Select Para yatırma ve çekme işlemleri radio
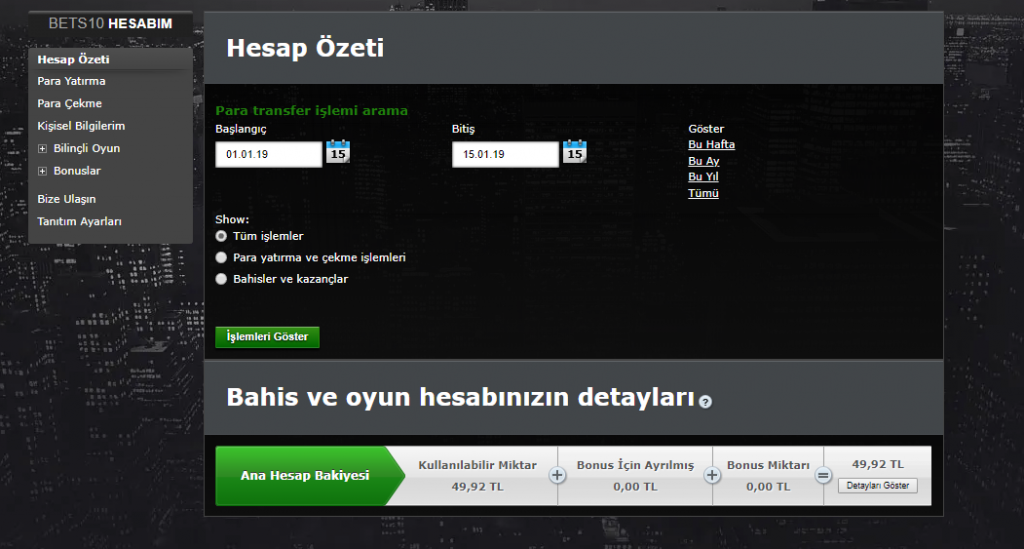 coord(221,257)
